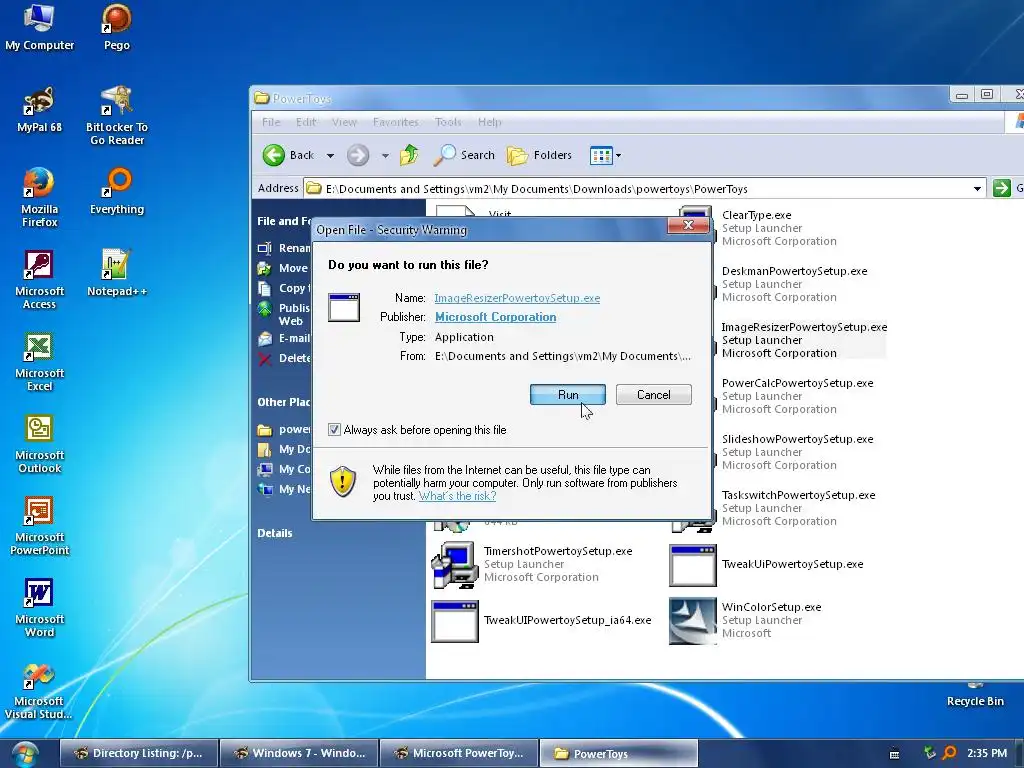Click E-mail this file task link

[x=284, y=338]
